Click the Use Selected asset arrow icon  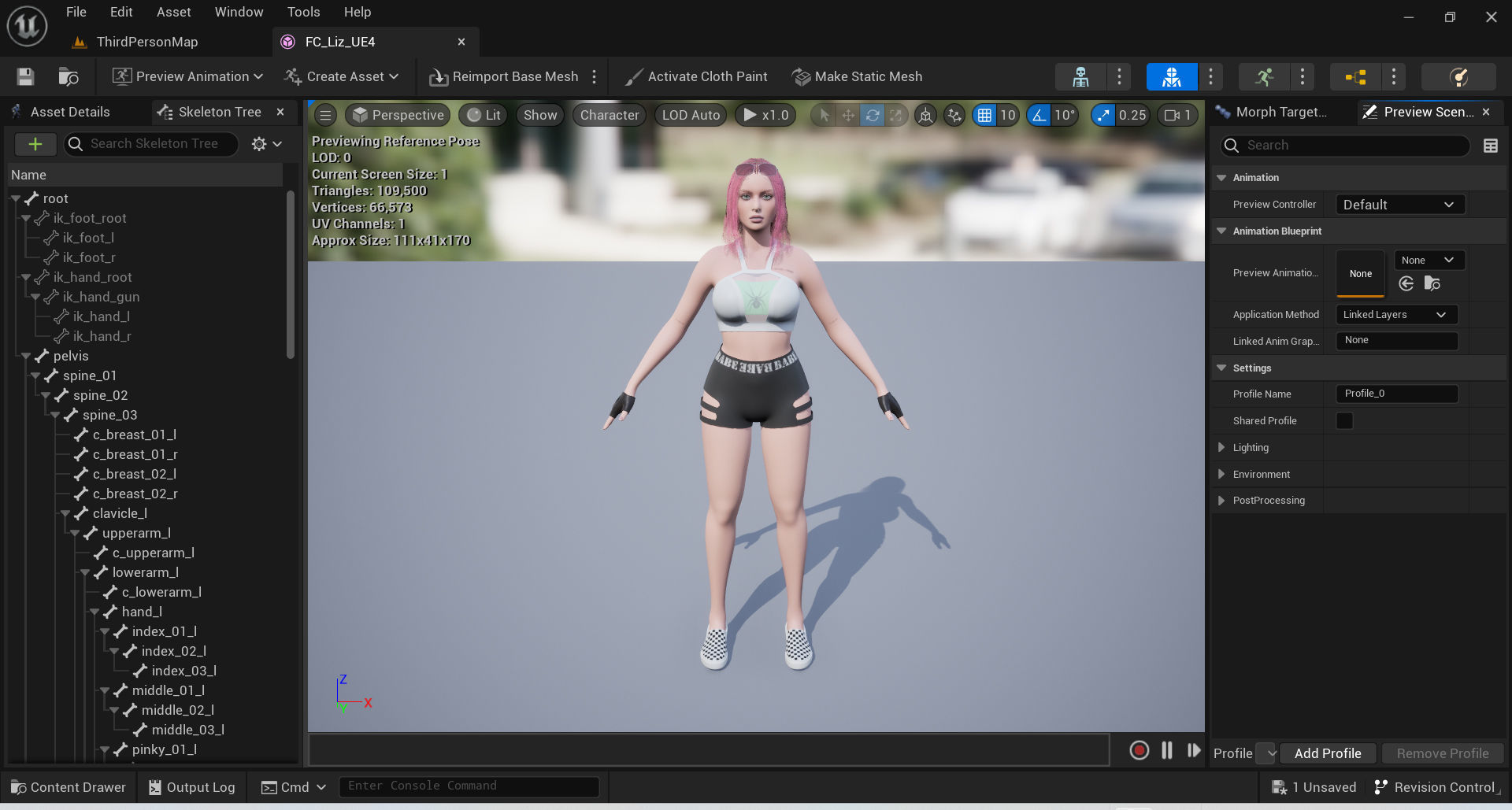[x=1406, y=283]
